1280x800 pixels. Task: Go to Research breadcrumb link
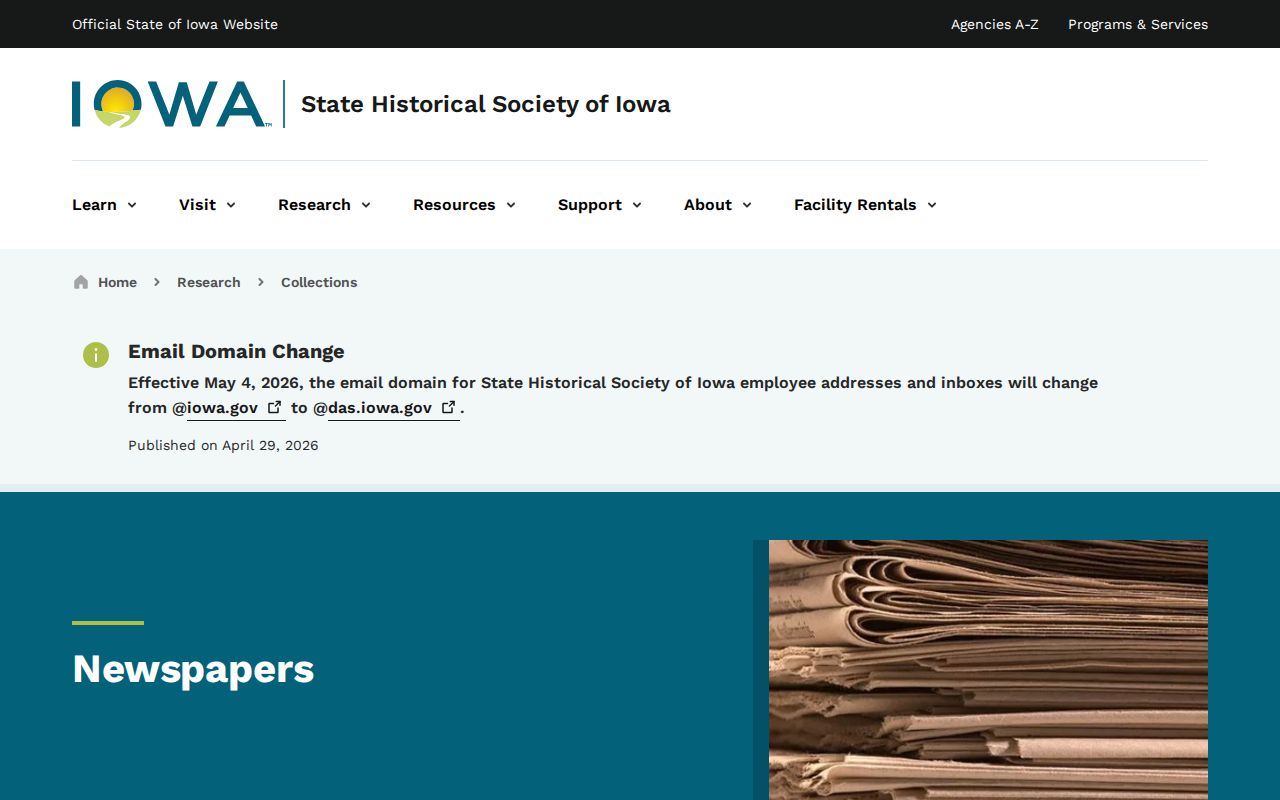click(208, 282)
